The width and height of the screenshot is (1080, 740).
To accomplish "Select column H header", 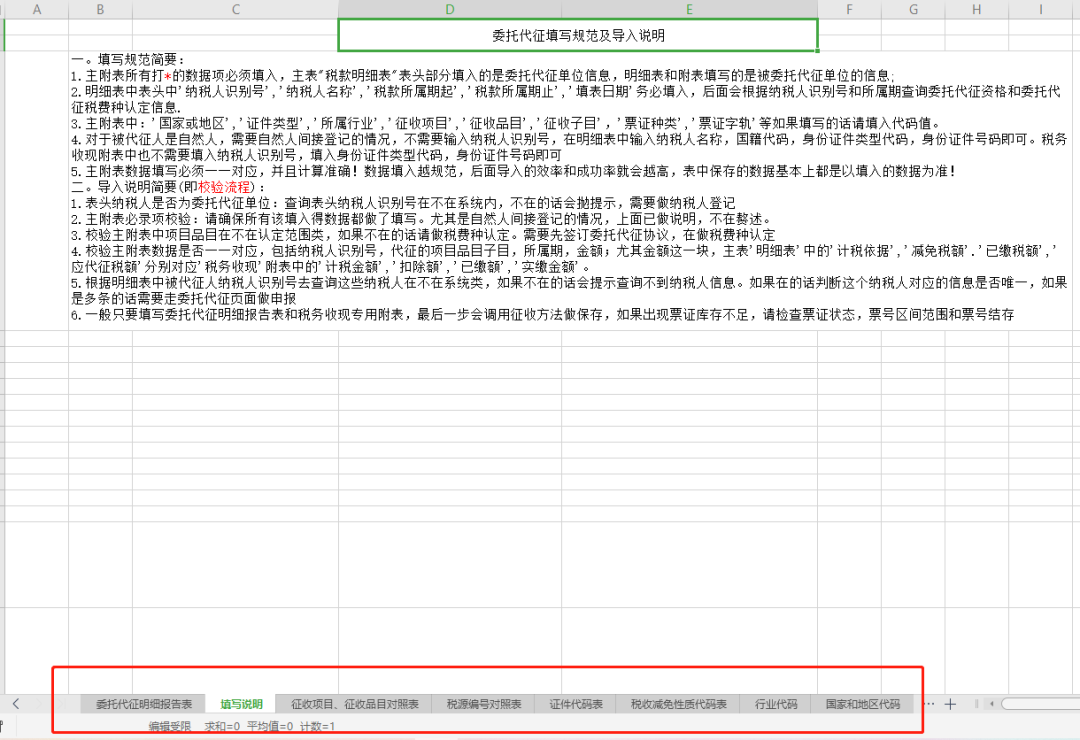I will click(977, 9).
